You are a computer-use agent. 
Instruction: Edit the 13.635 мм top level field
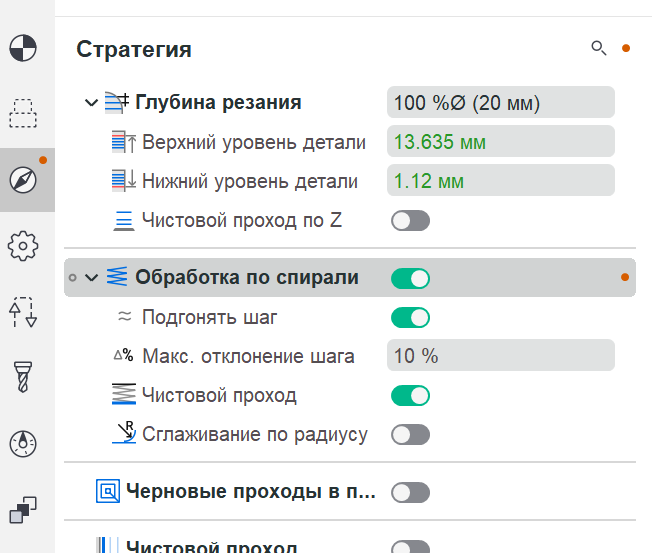[x=501, y=141]
